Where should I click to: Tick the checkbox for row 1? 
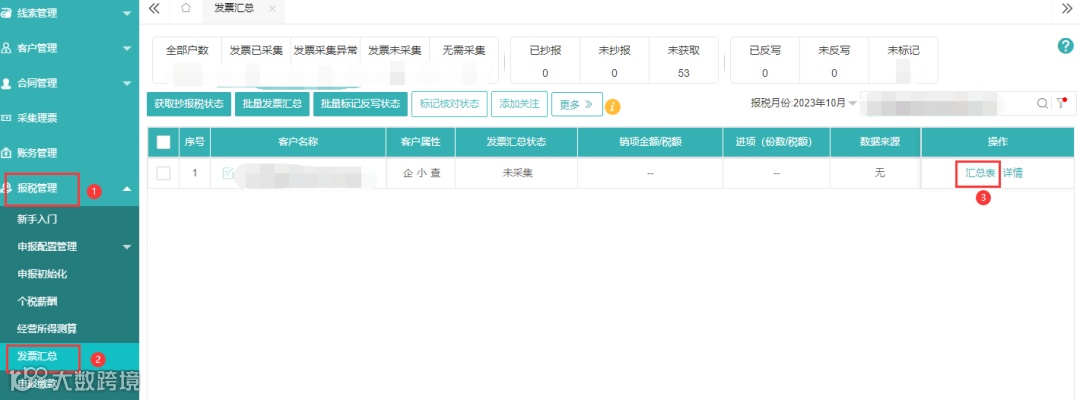click(163, 173)
